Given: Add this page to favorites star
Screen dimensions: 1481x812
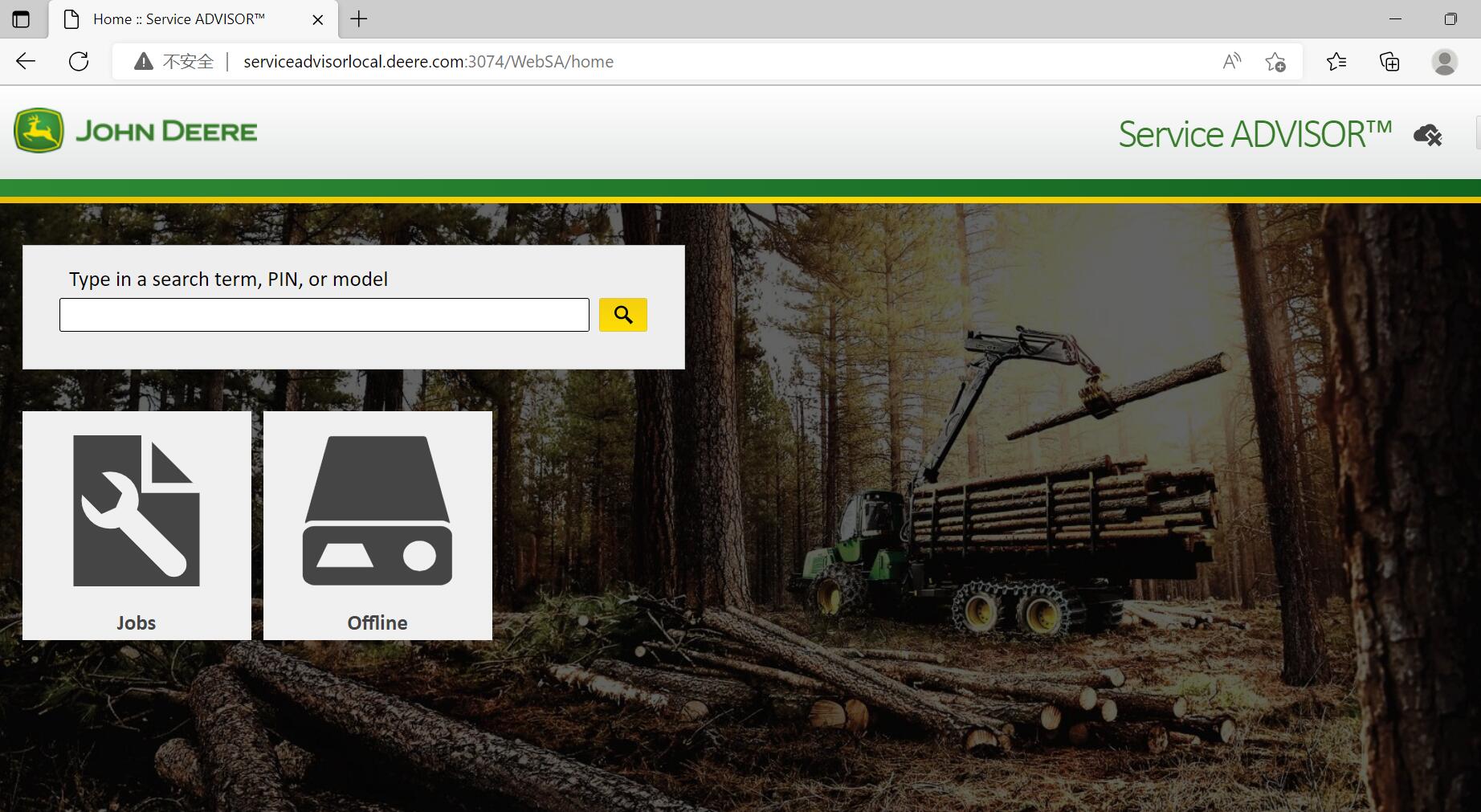Looking at the screenshot, I should point(1275,61).
